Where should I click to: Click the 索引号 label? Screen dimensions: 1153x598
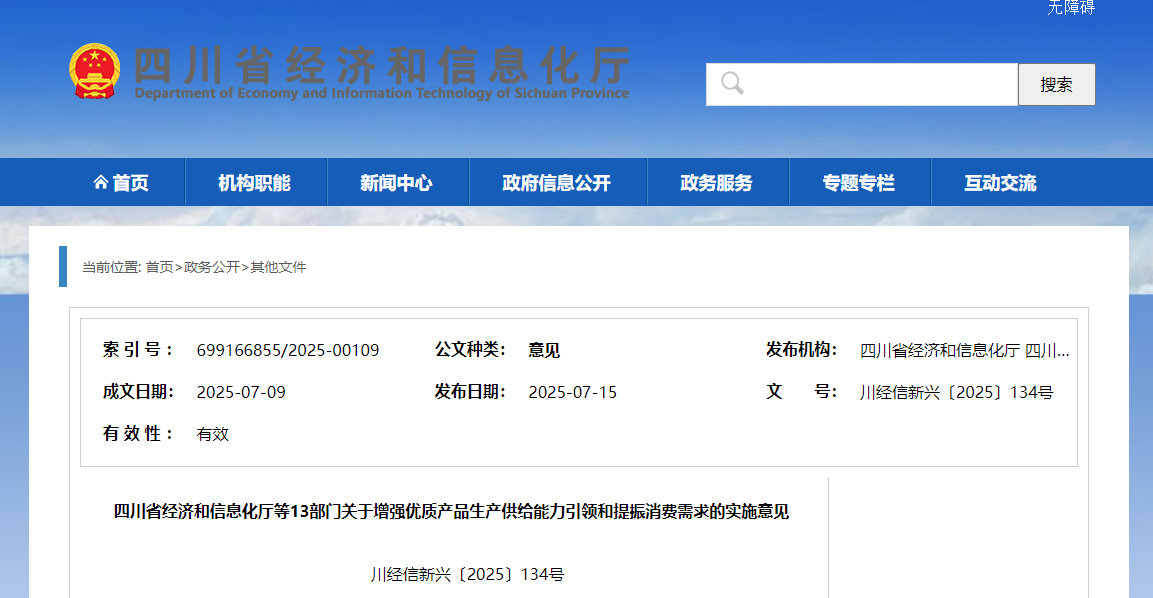tap(138, 349)
